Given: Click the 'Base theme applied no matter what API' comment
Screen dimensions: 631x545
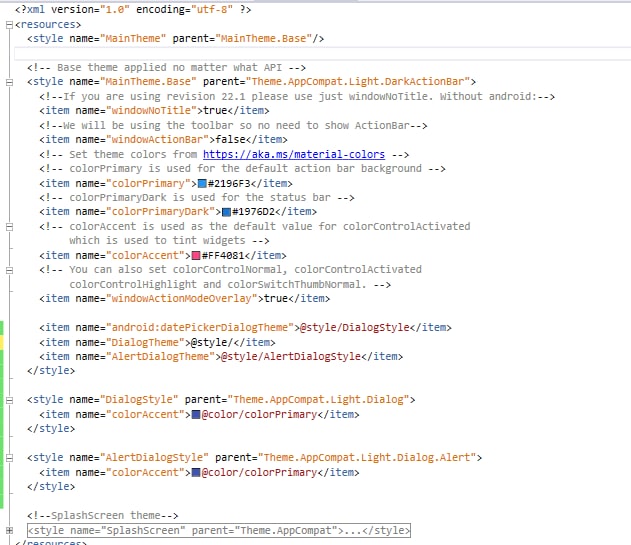Looking at the screenshot, I should coord(166,68).
